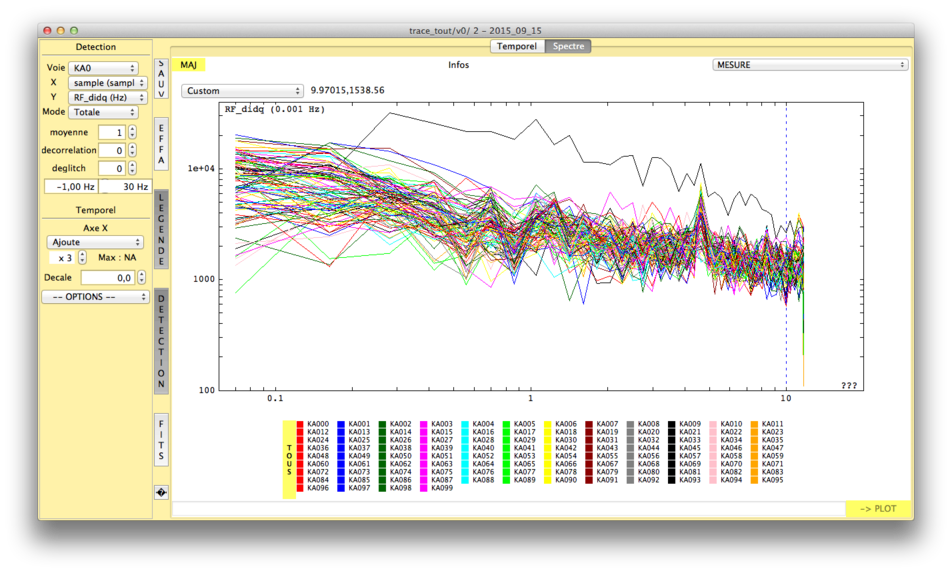Click the EFFA vertical erase button

click(161, 144)
